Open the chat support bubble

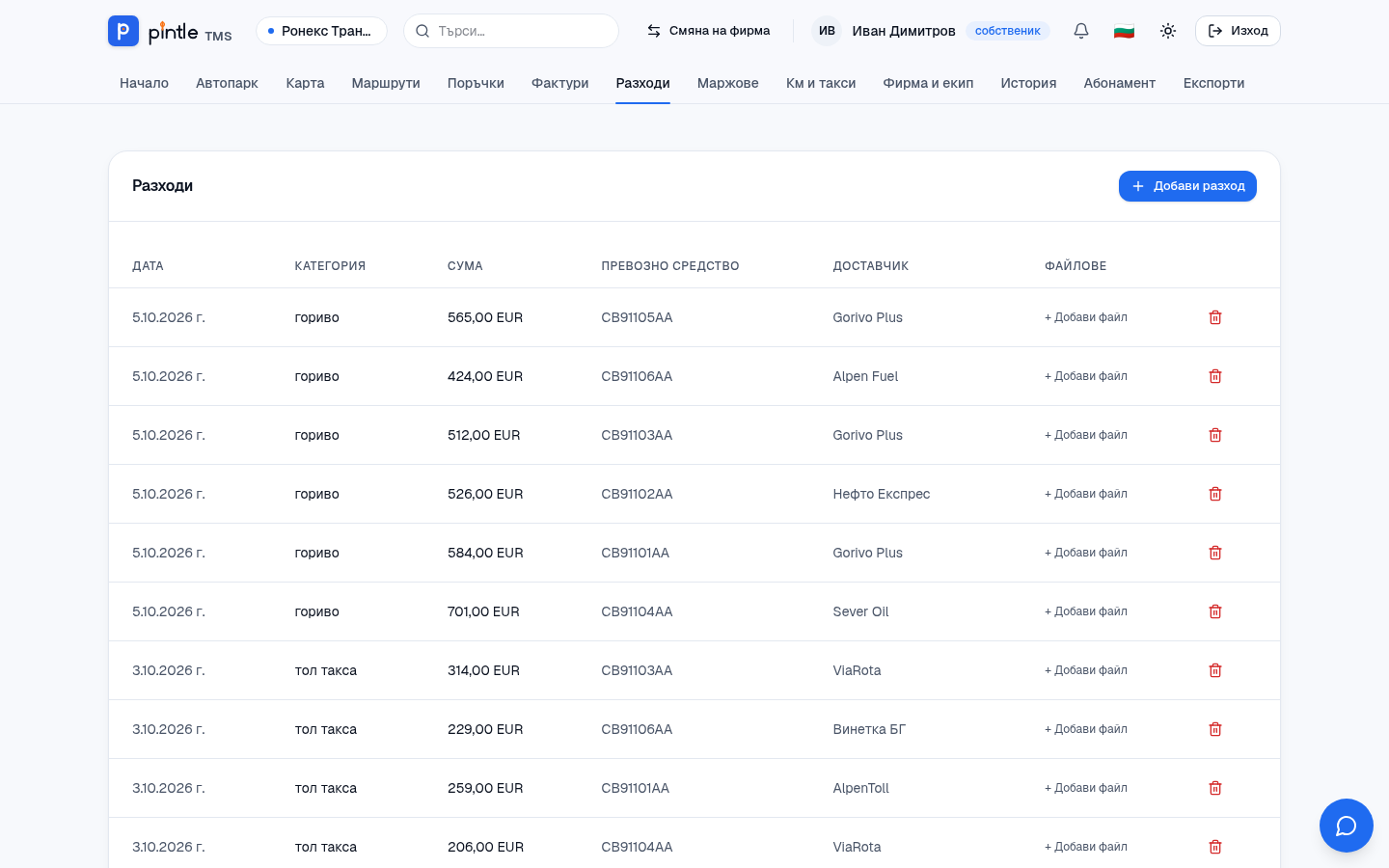tap(1347, 826)
